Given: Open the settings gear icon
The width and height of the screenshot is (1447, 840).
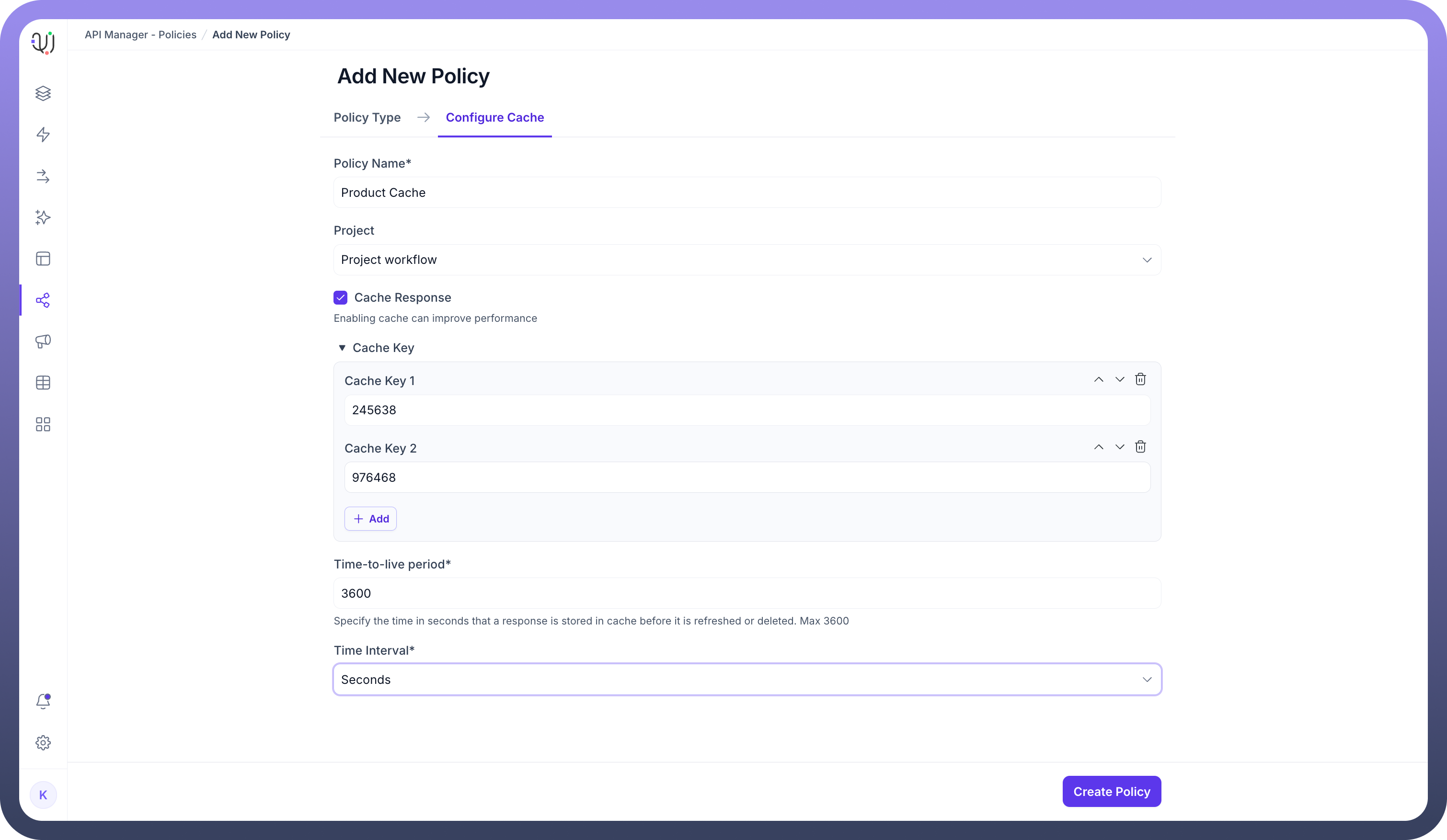Looking at the screenshot, I should 43,742.
